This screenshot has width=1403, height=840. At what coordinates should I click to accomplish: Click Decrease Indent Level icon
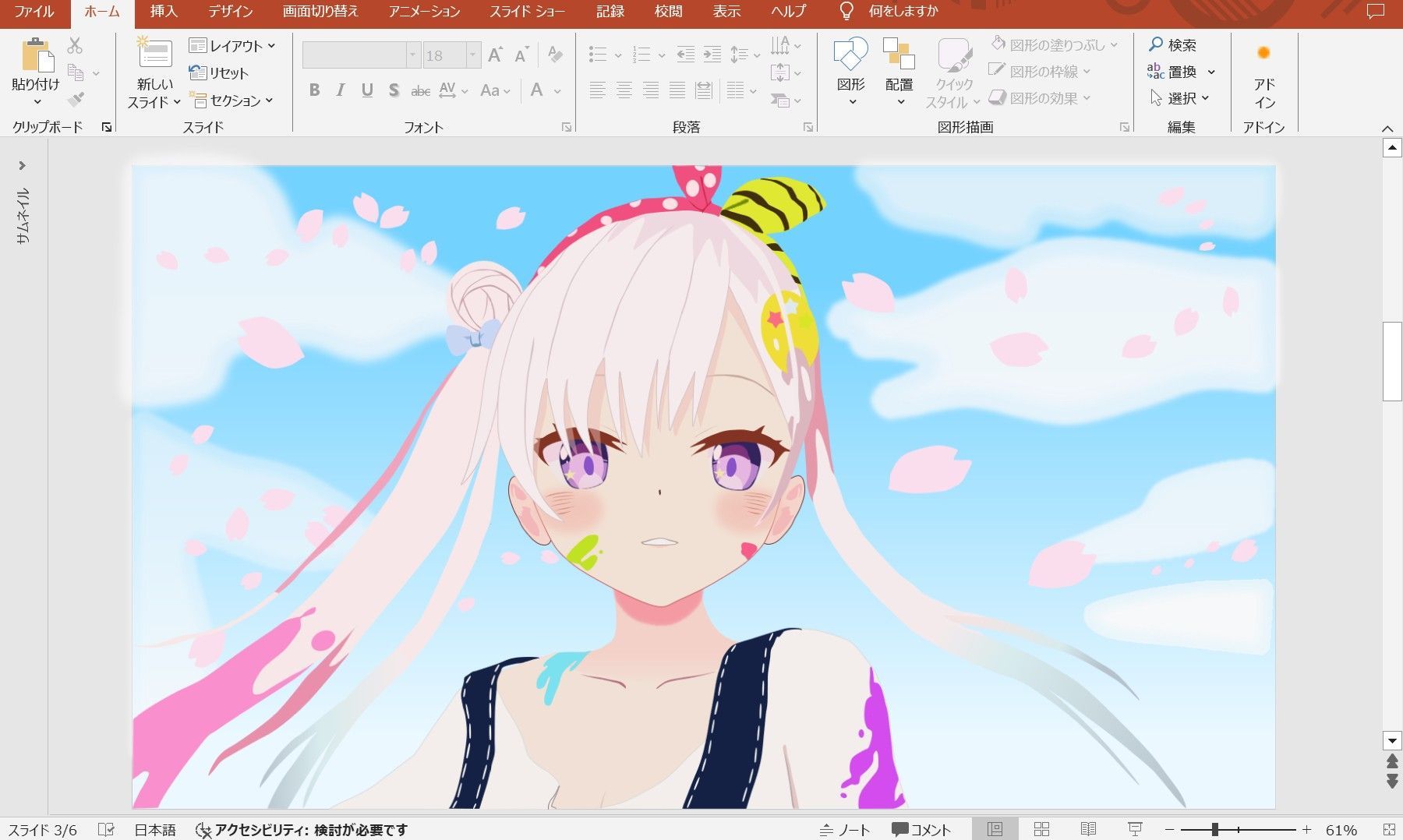tap(686, 55)
